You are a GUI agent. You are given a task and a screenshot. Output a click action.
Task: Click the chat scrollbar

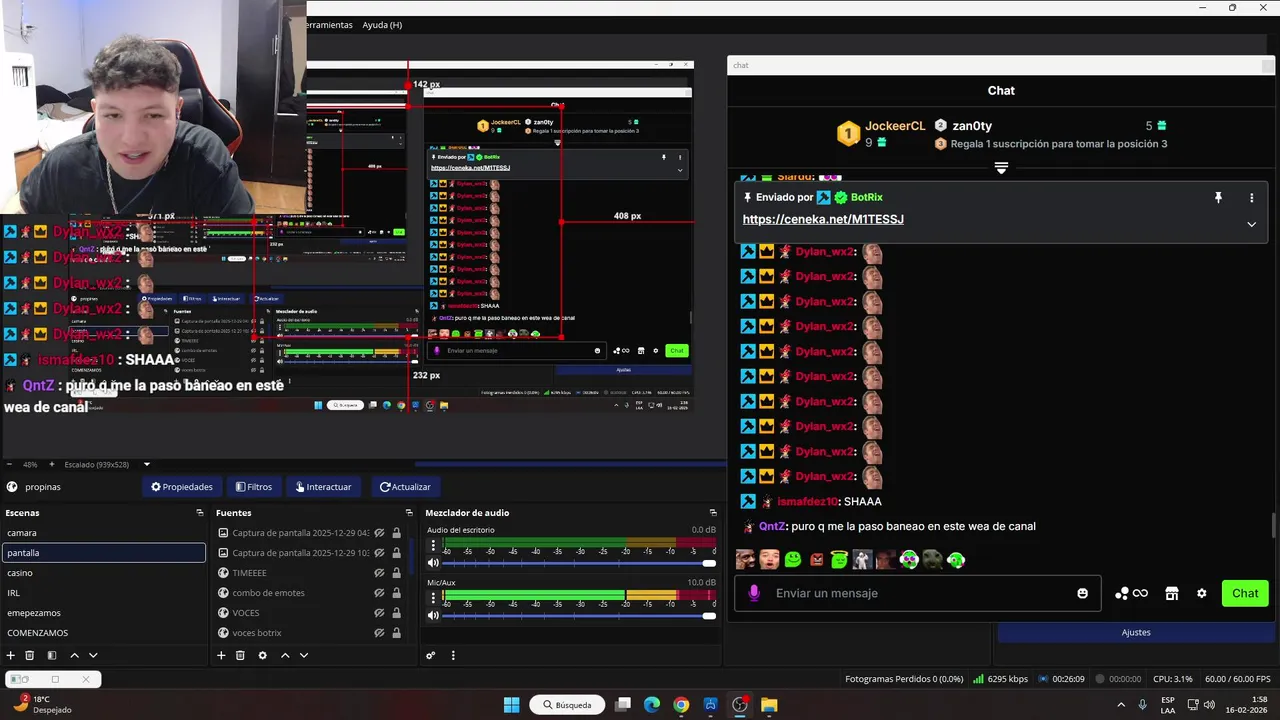pyautogui.click(x=1273, y=525)
